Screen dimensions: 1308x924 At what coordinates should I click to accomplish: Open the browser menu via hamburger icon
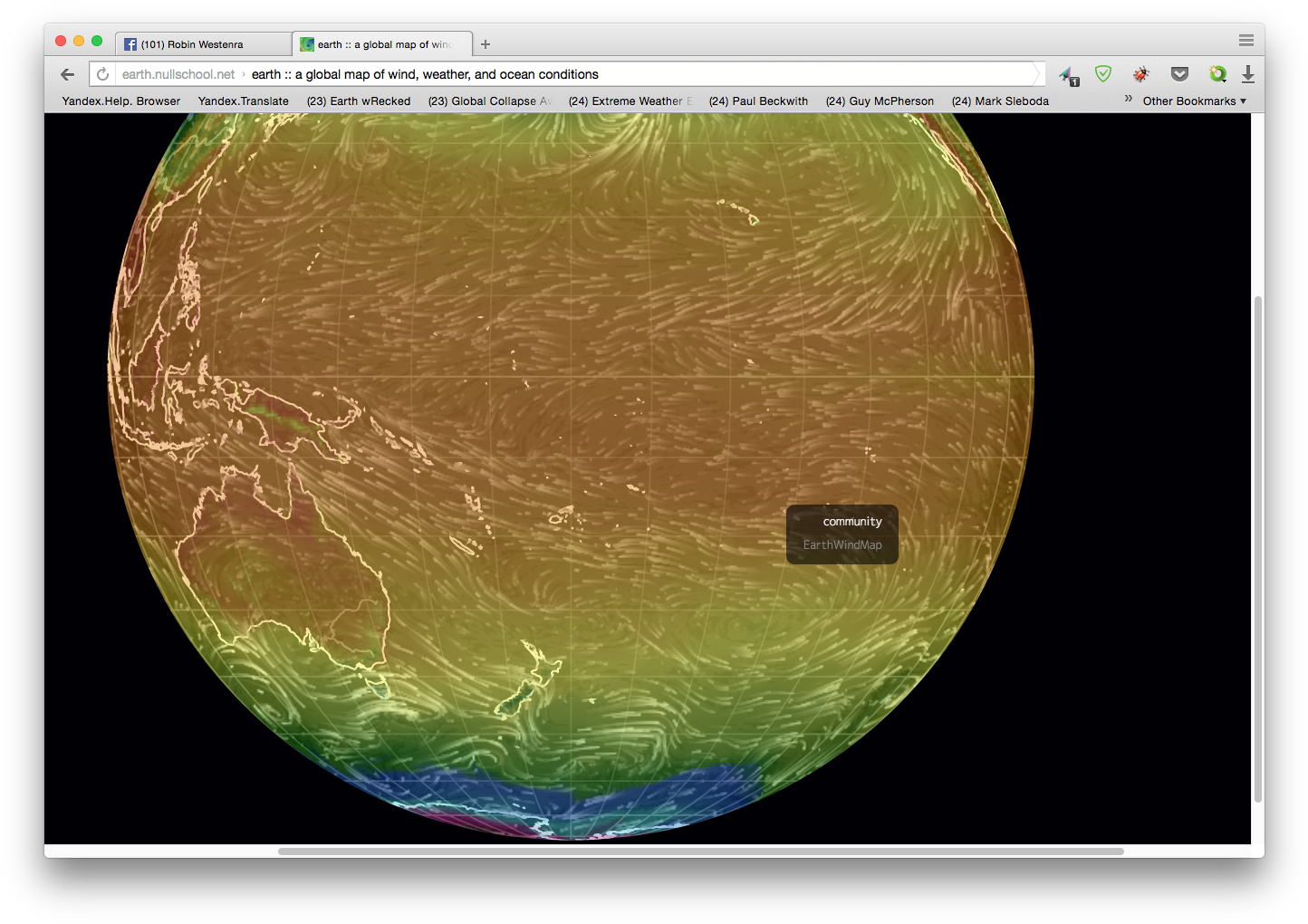point(1246,40)
